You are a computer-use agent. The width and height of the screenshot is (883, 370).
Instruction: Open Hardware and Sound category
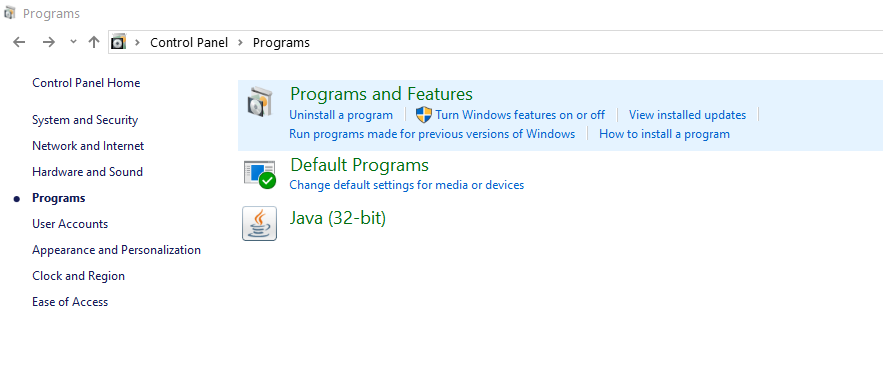pyautogui.click(x=87, y=172)
